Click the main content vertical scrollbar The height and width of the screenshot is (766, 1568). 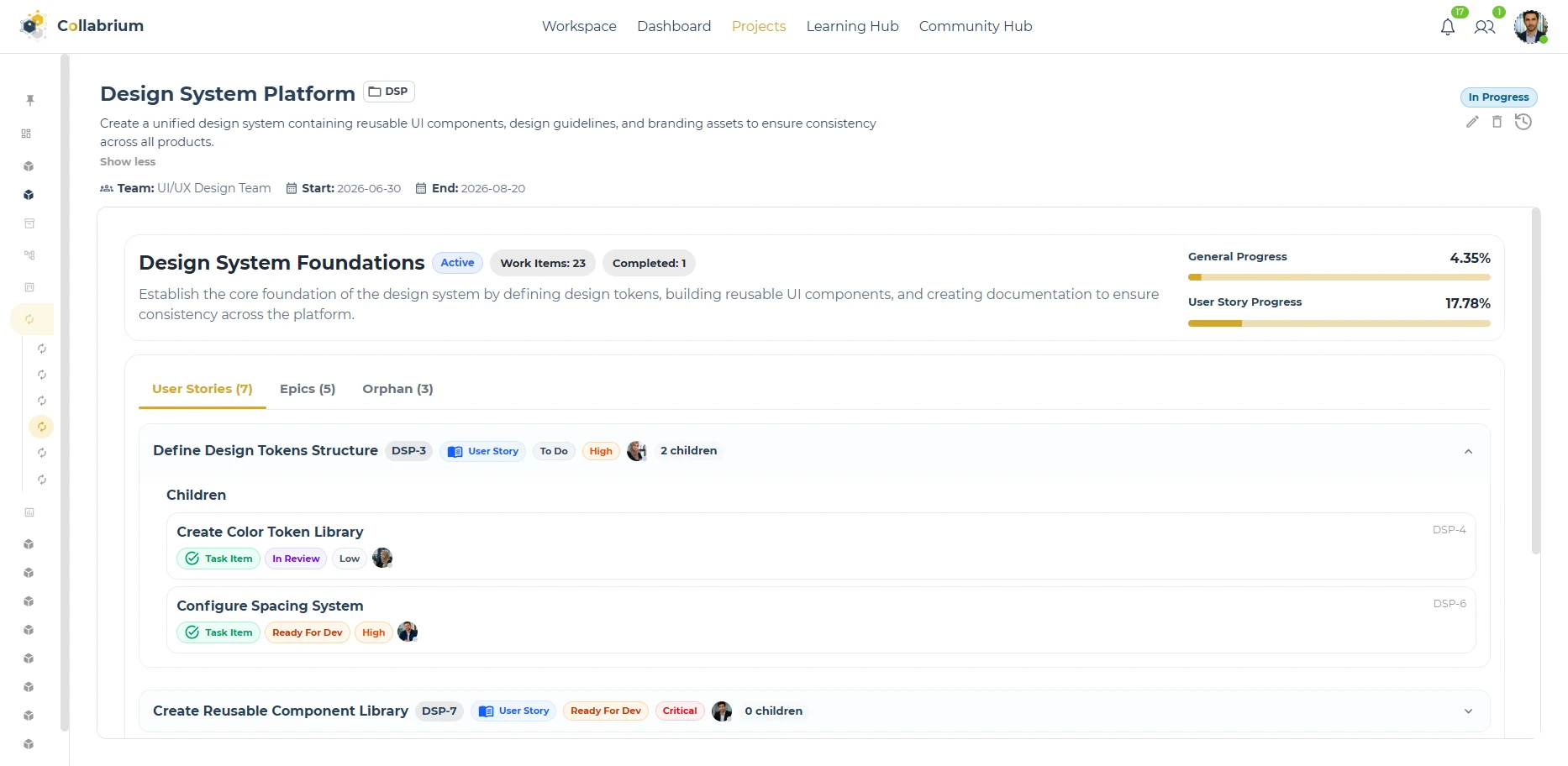(x=1536, y=382)
